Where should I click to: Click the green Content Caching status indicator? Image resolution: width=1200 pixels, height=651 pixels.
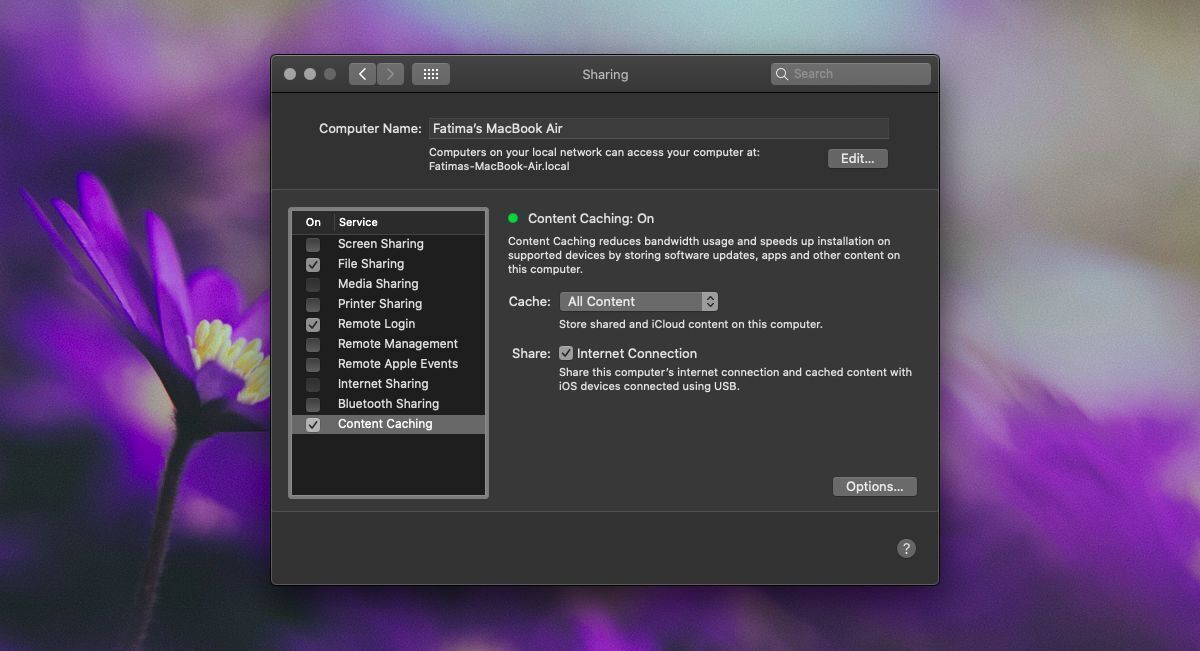tap(513, 218)
